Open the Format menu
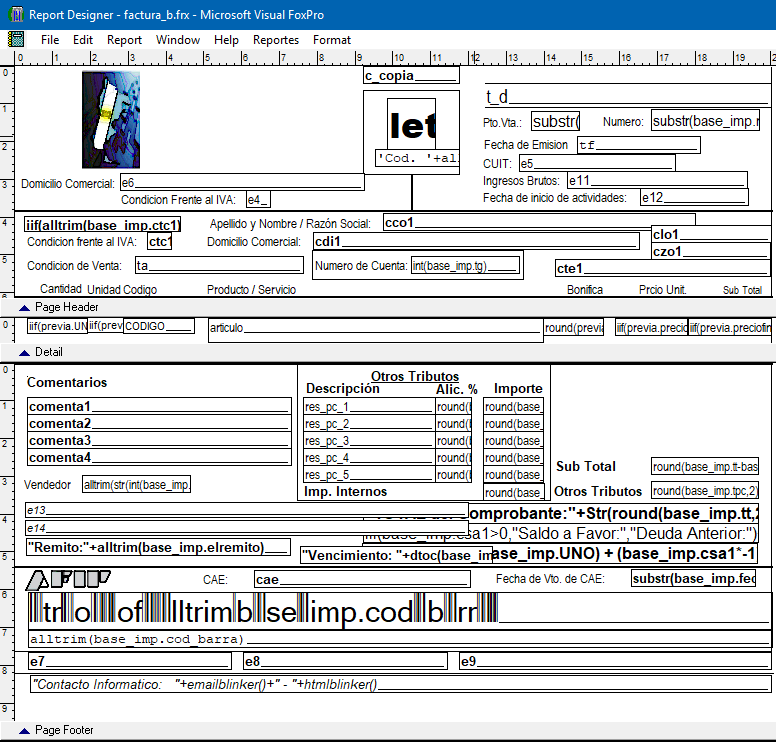The image size is (776, 742). (x=332, y=40)
